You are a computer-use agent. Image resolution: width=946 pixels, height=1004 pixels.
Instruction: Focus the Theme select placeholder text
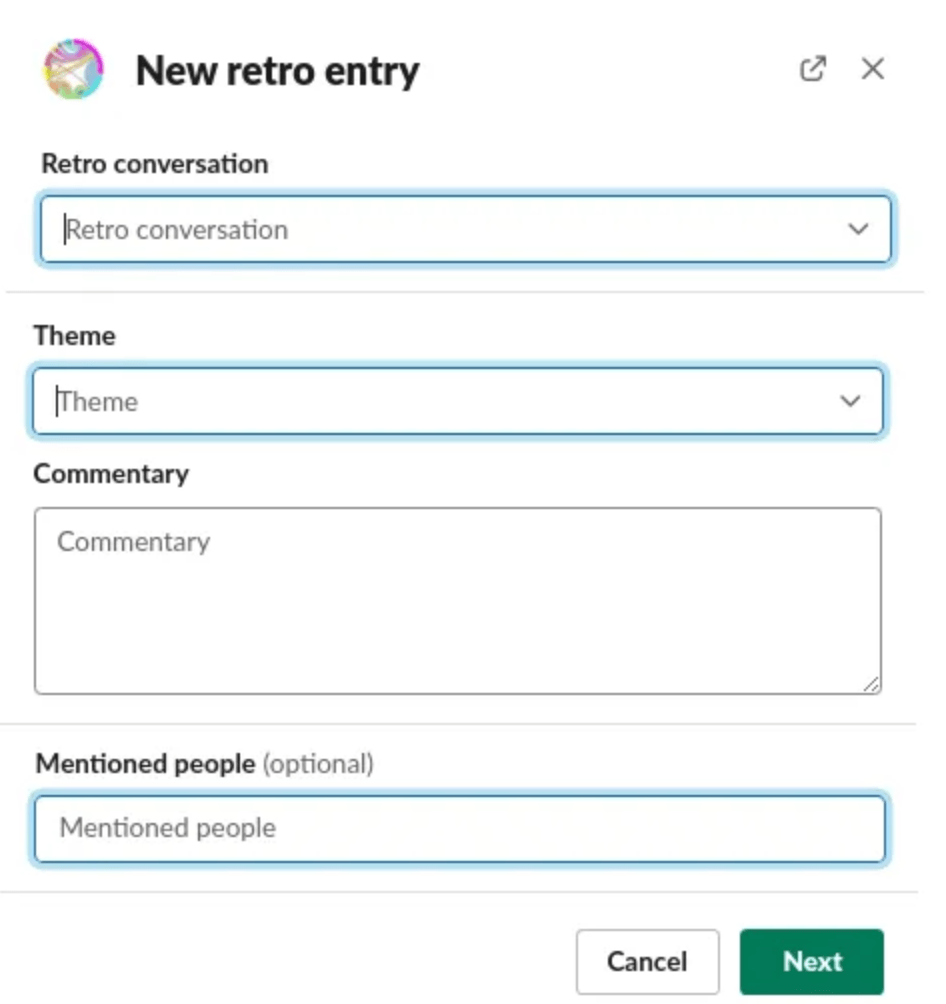[x=98, y=402]
